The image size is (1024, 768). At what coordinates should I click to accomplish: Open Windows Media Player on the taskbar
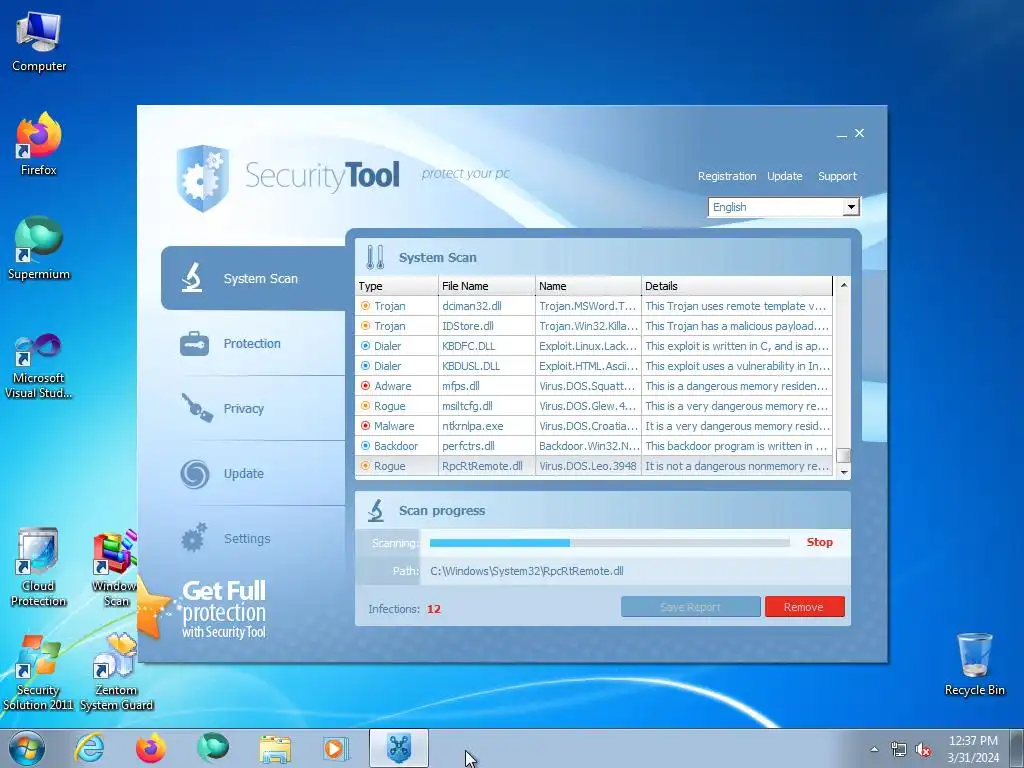[336, 748]
